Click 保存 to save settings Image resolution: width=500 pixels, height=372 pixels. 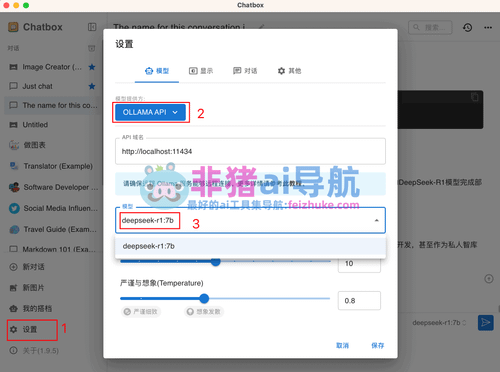pyautogui.click(x=378, y=346)
